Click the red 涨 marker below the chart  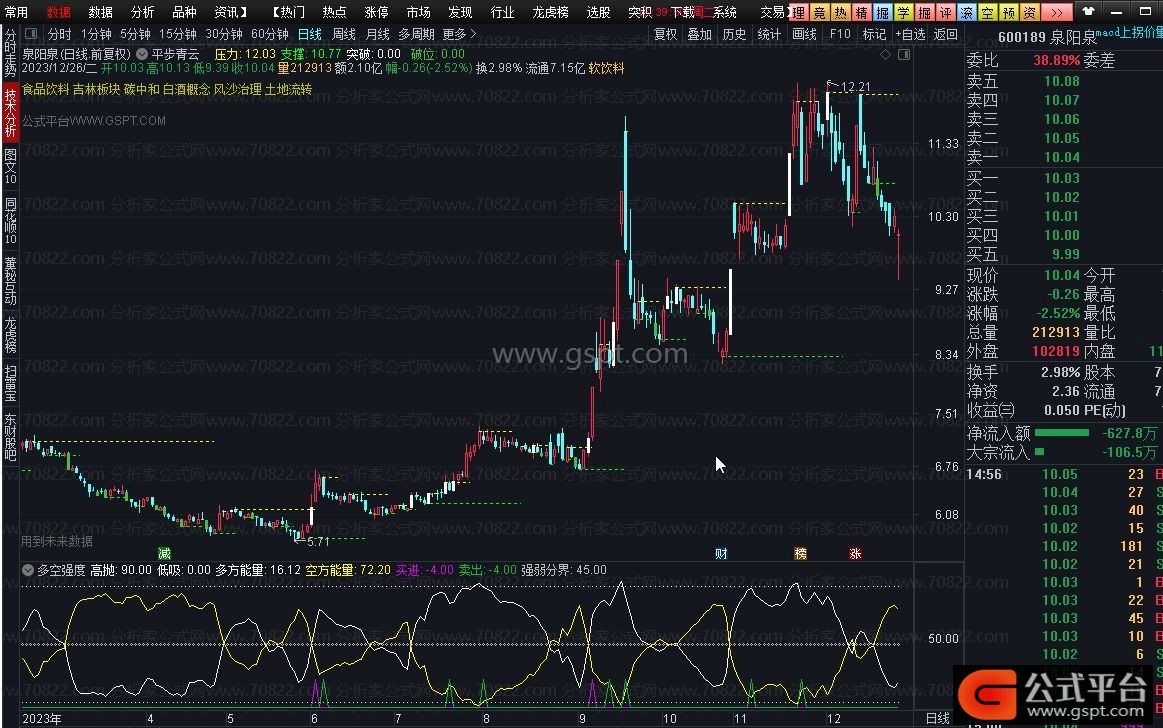click(855, 553)
